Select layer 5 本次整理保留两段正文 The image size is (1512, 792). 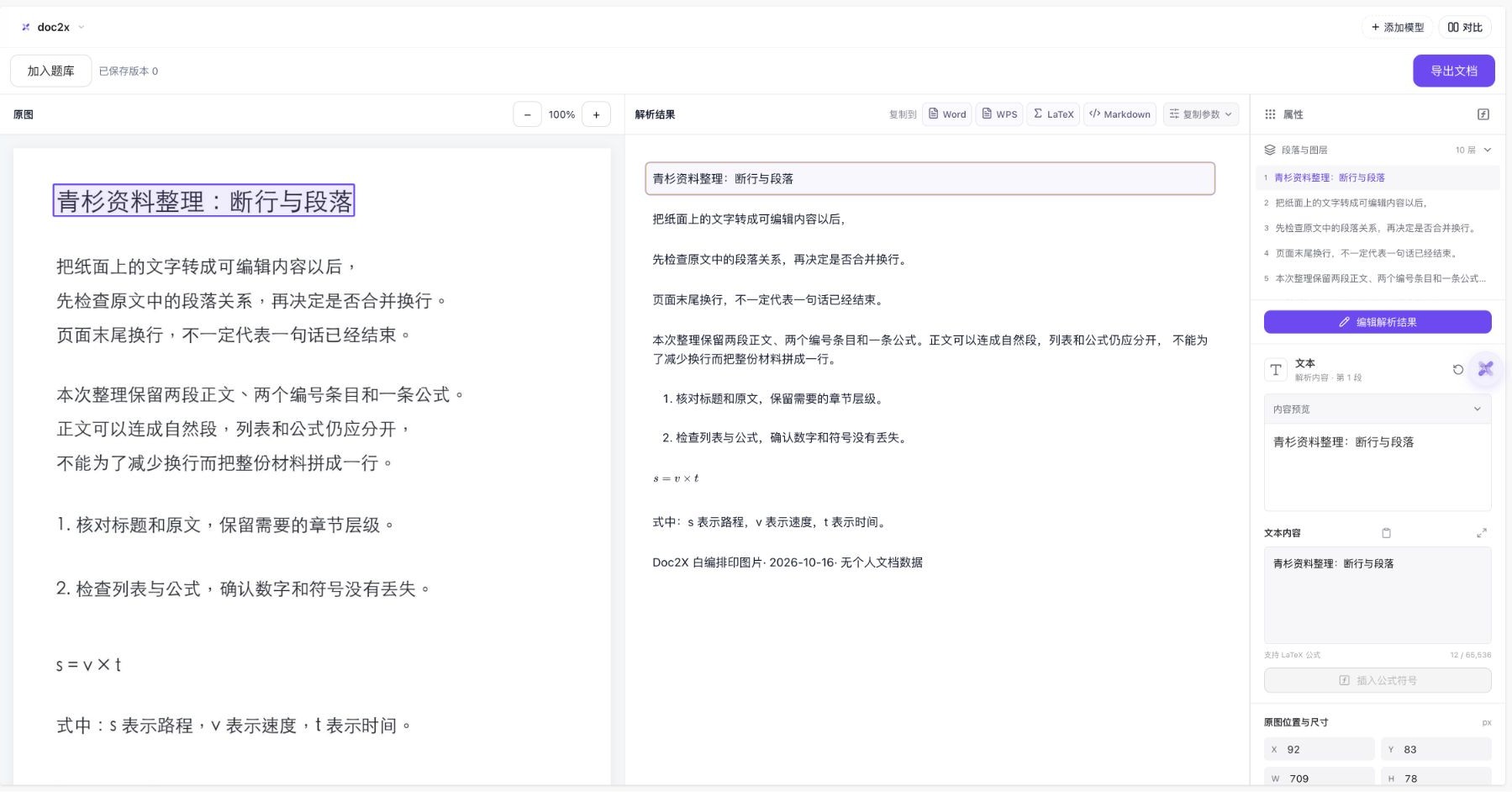point(1378,278)
